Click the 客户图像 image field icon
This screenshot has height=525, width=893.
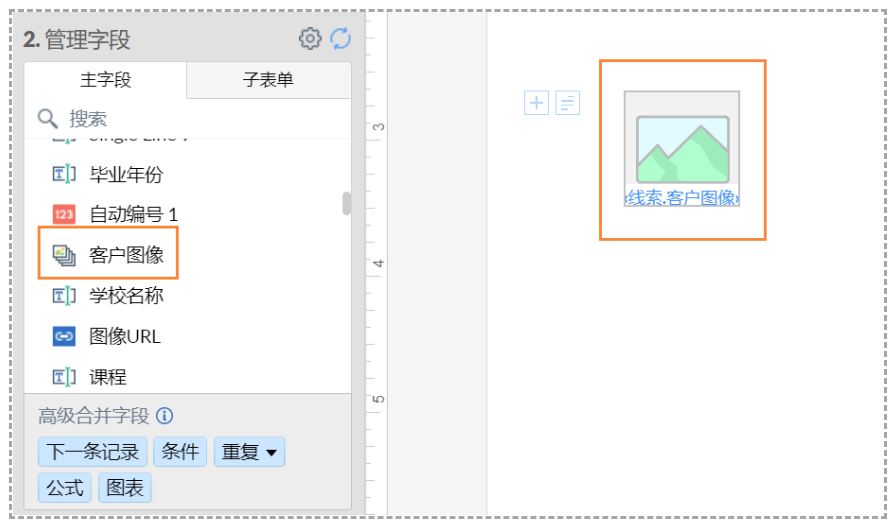64,255
